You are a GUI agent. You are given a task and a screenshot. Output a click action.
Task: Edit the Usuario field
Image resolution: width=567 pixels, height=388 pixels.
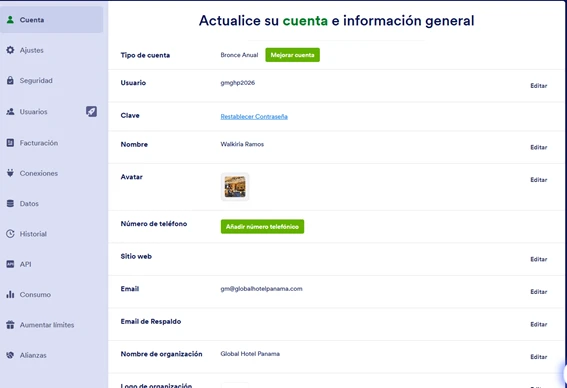click(538, 86)
